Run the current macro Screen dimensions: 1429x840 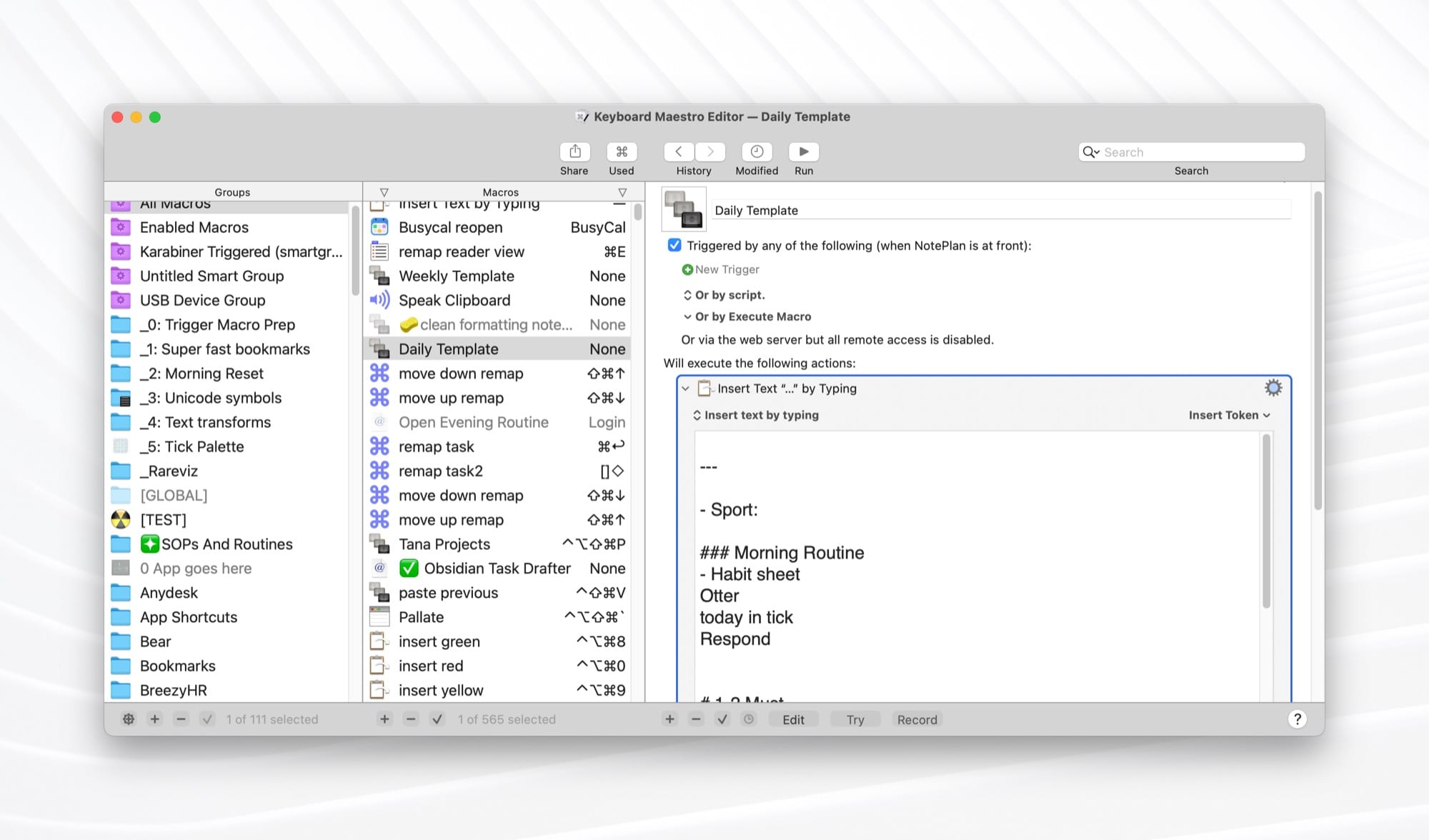pyautogui.click(x=804, y=151)
